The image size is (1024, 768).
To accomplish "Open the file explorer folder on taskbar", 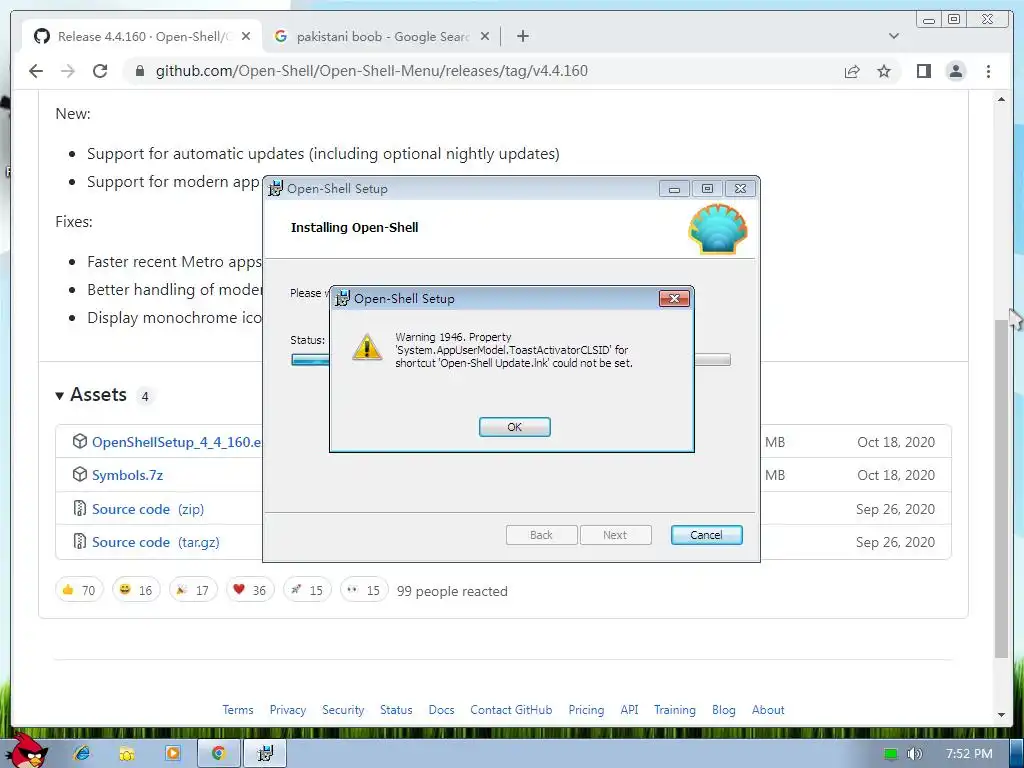I will 127,754.
